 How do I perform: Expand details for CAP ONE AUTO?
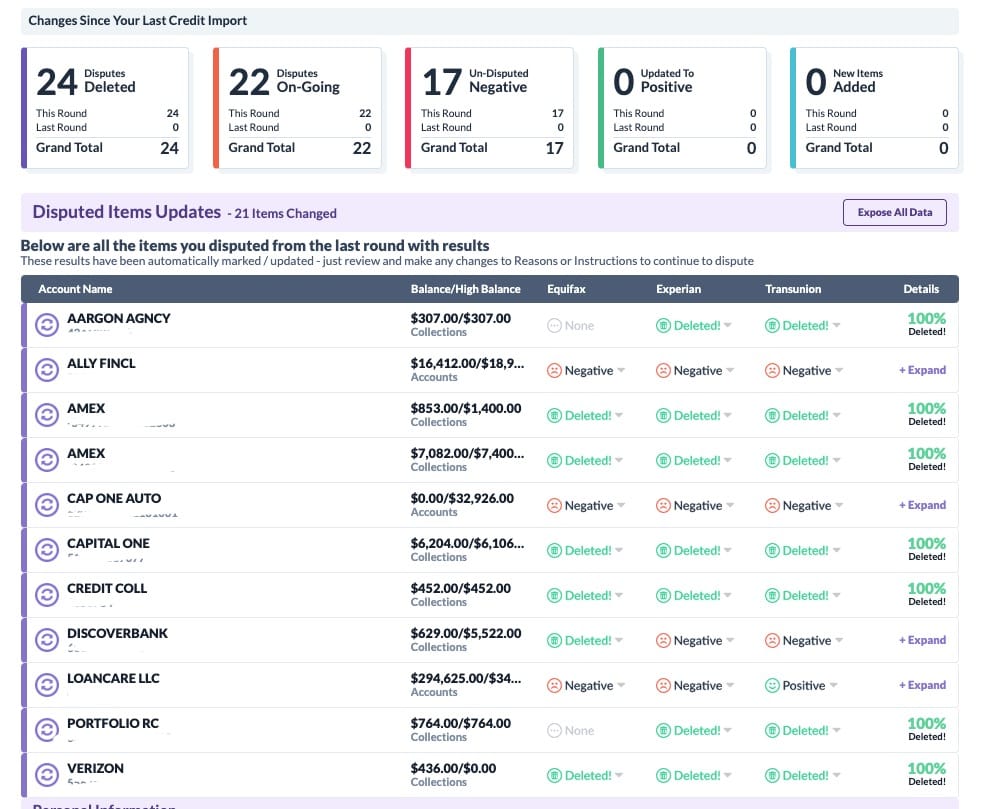[922, 505]
